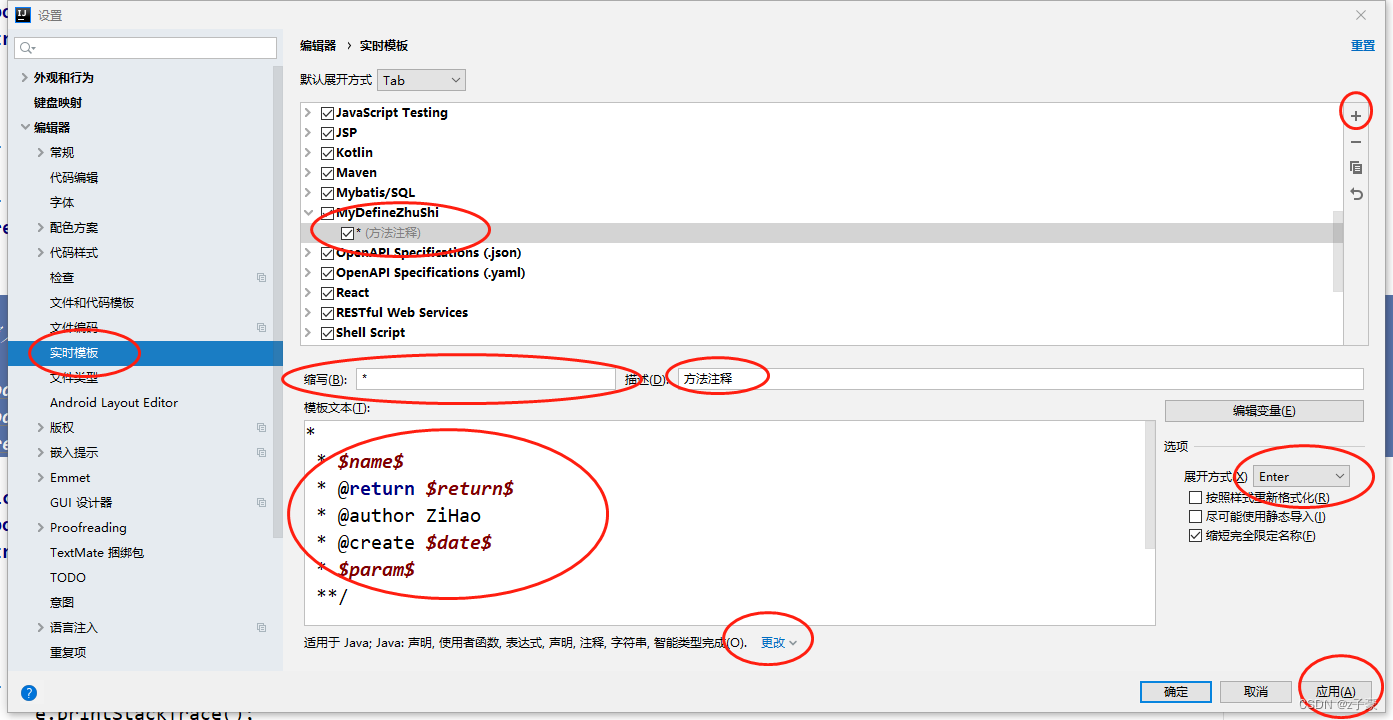Remove selected template with minus icon

click(1356, 143)
